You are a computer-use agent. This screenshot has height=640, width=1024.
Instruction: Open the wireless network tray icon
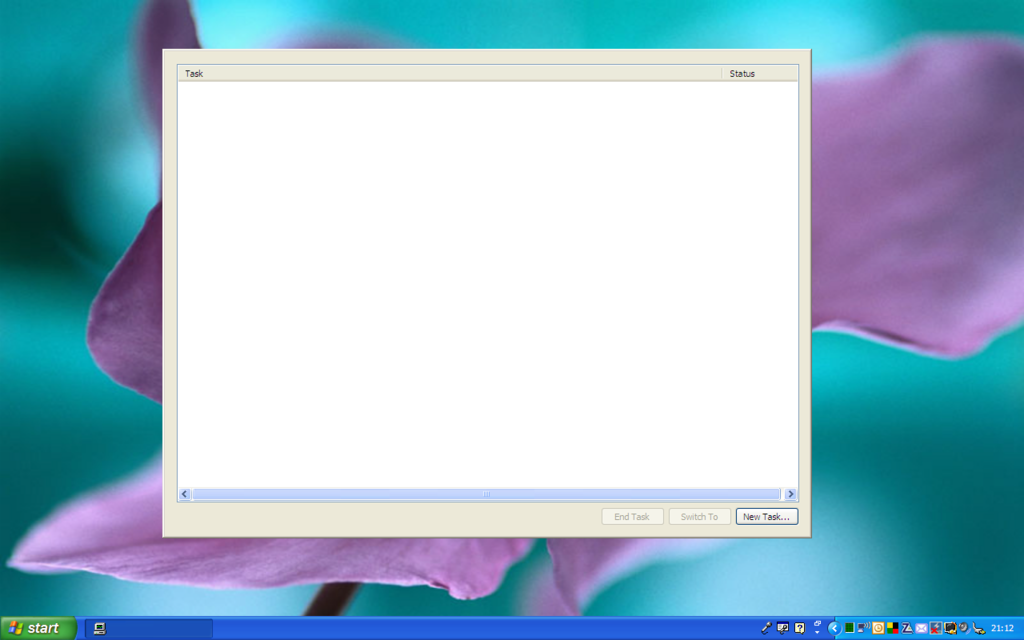click(864, 628)
